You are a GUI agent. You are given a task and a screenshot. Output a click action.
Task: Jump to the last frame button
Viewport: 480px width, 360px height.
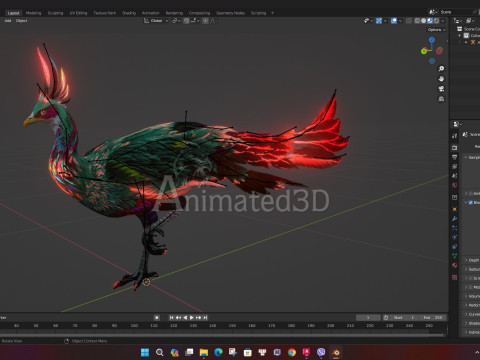pos(206,318)
